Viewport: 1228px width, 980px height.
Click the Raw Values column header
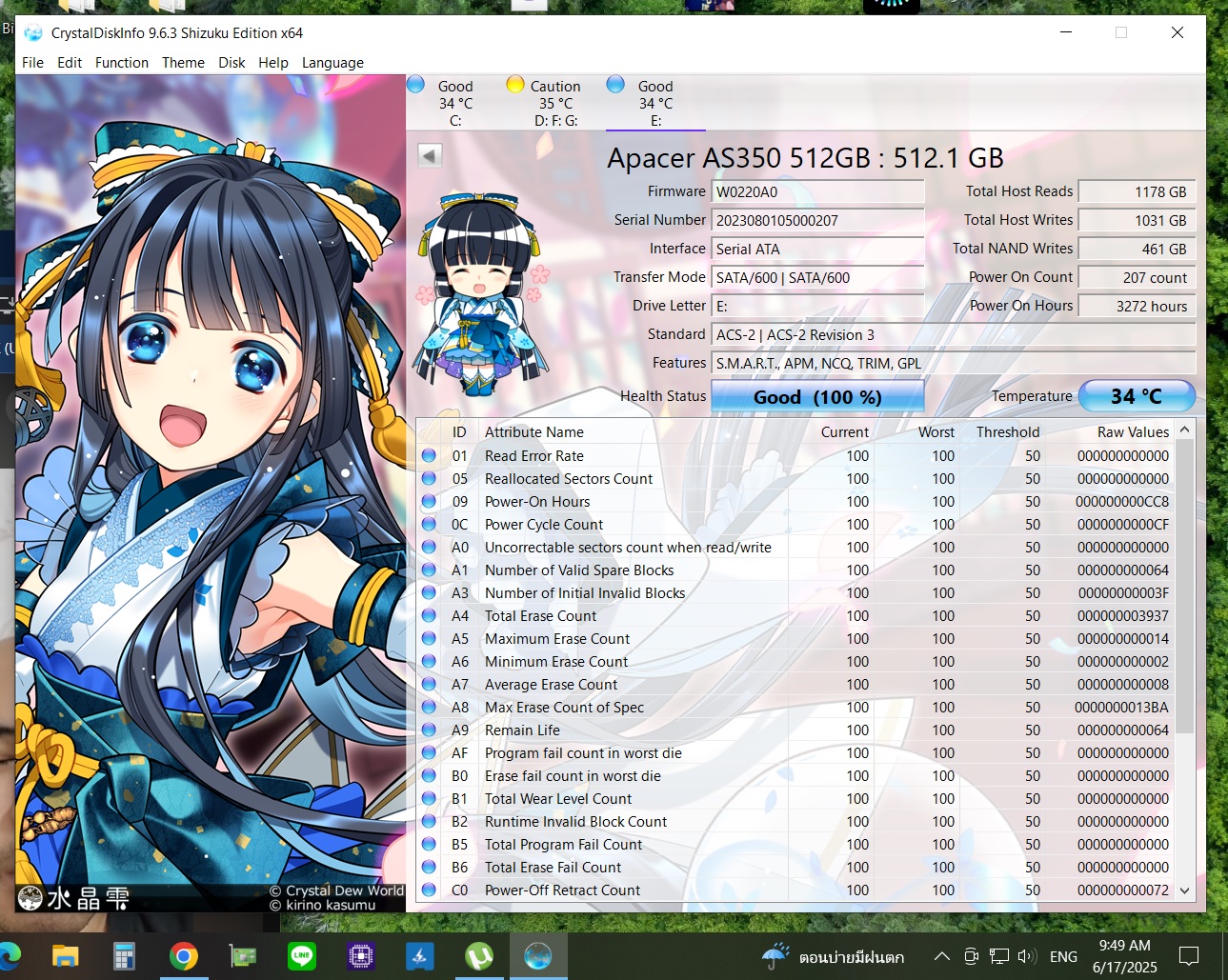click(1133, 432)
